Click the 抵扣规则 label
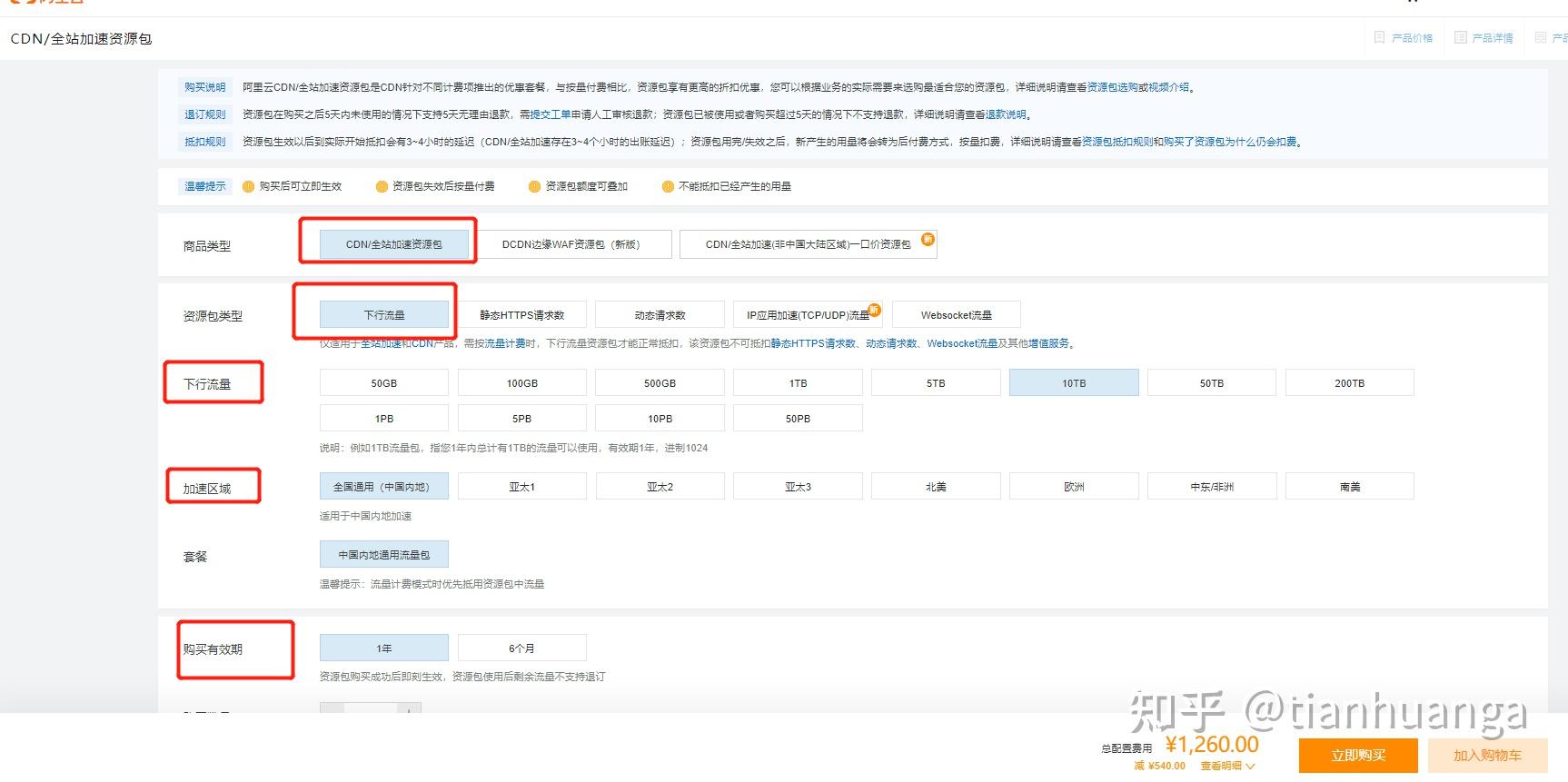The width and height of the screenshot is (1568, 782). coord(205,142)
